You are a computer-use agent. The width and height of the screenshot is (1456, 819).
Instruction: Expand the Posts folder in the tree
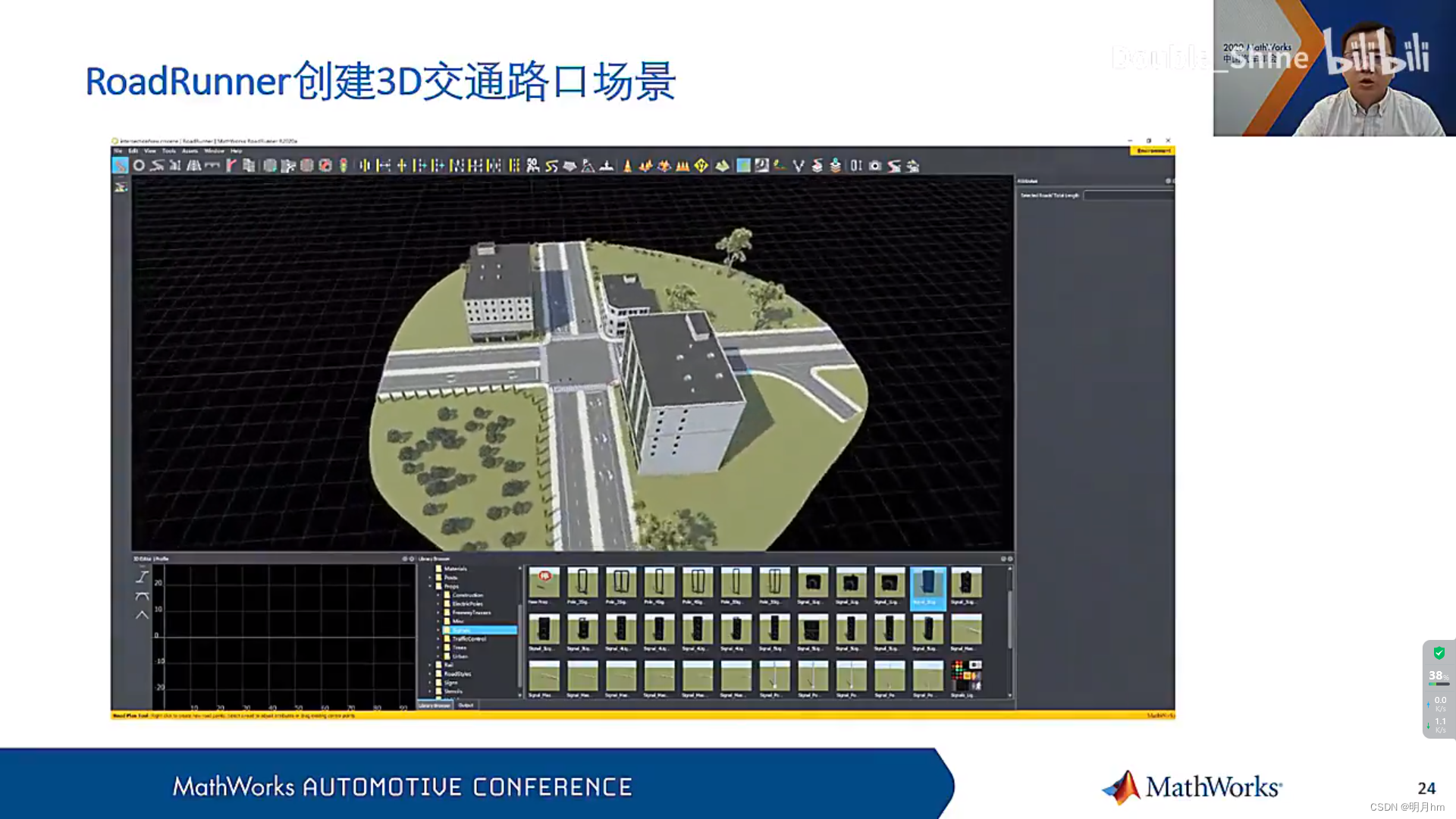coord(430,578)
